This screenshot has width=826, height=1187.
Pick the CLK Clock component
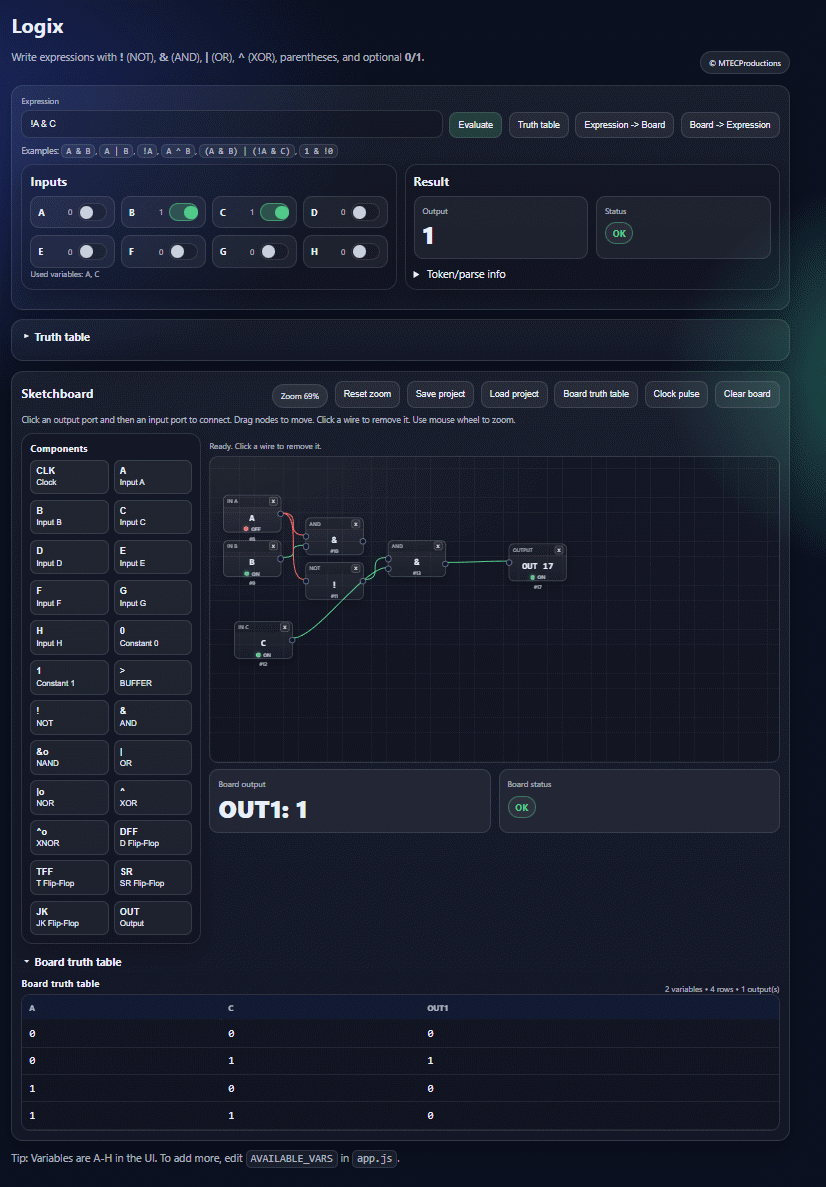click(x=70, y=476)
